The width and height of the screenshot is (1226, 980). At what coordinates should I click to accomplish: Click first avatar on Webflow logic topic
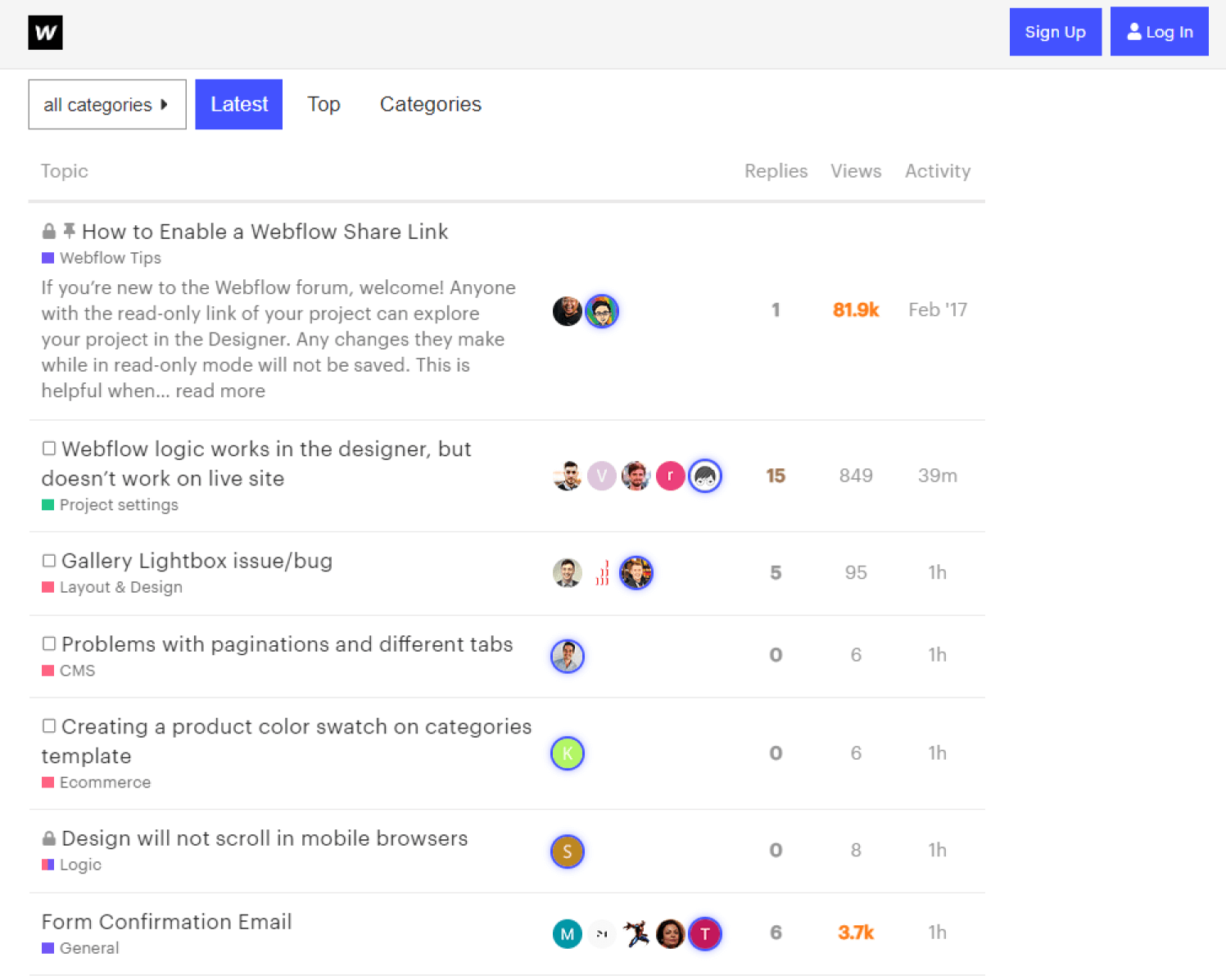(568, 476)
